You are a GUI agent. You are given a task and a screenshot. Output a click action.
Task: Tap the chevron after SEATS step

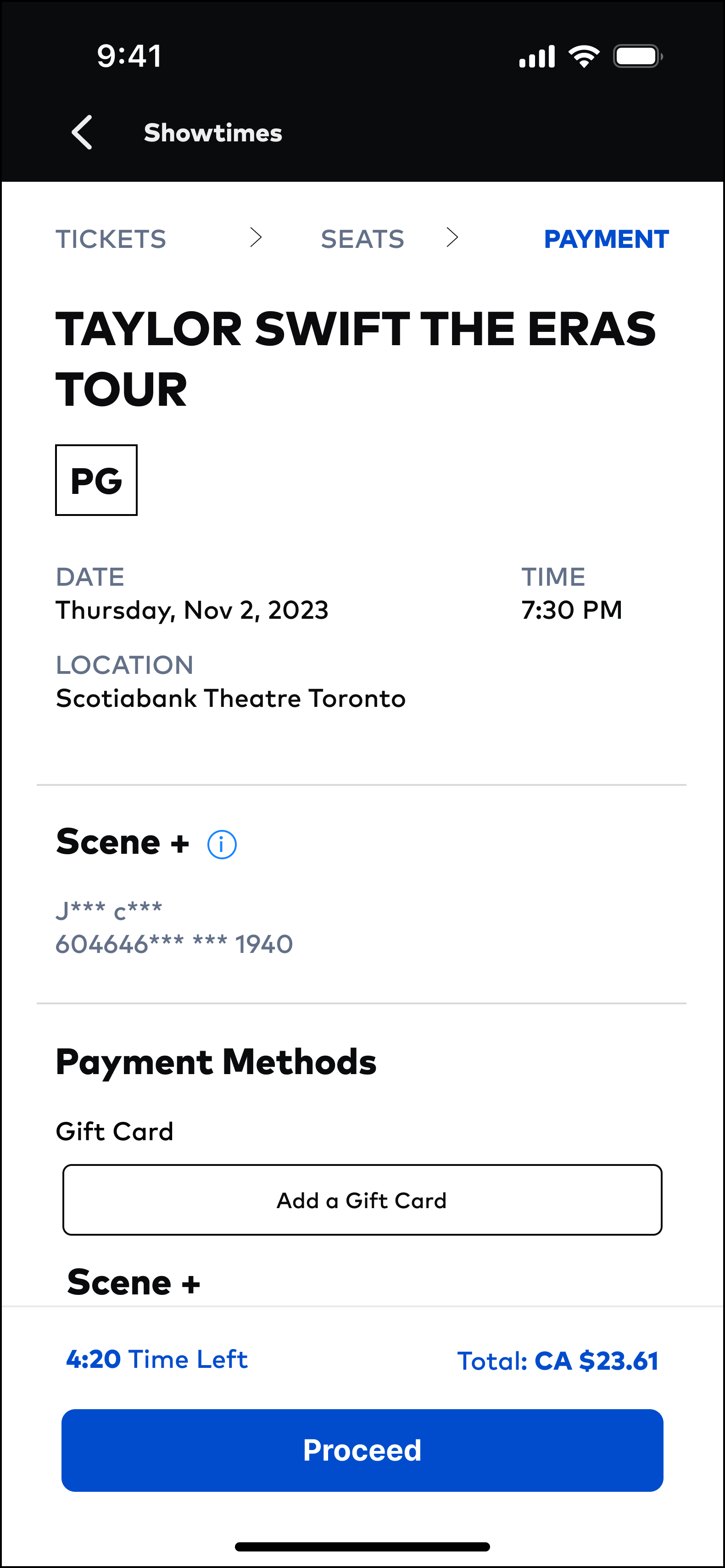(452, 237)
